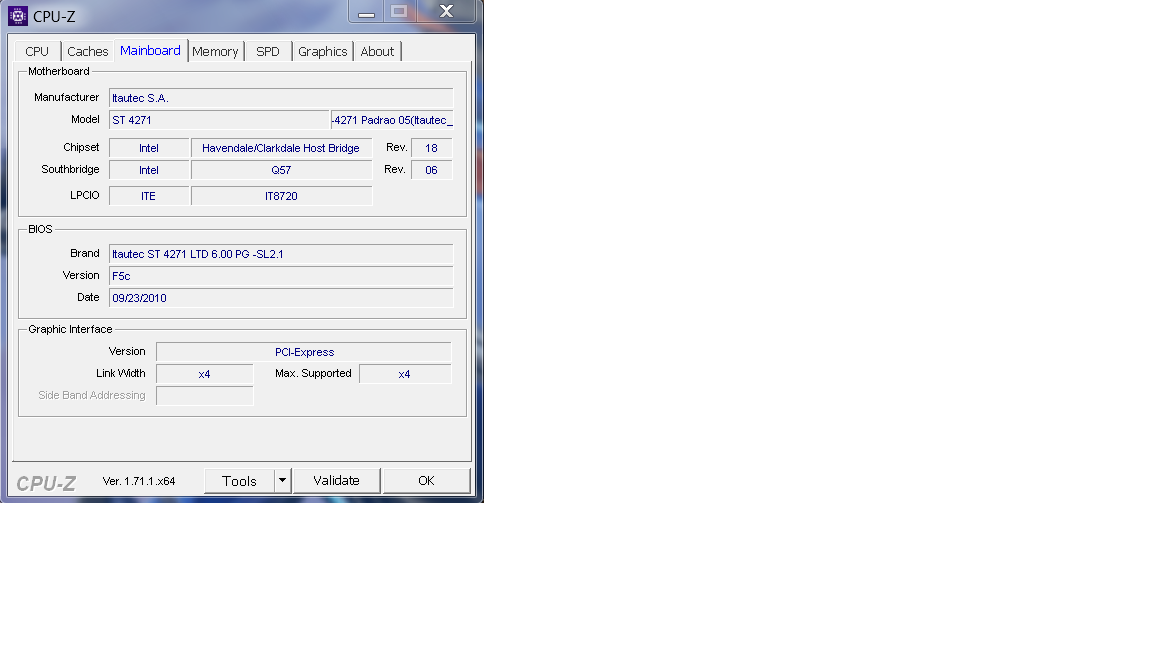This screenshot has width=1152, height=648.
Task: Click the Manufacturer field Itautec S.A.
Action: pyautogui.click(x=281, y=98)
